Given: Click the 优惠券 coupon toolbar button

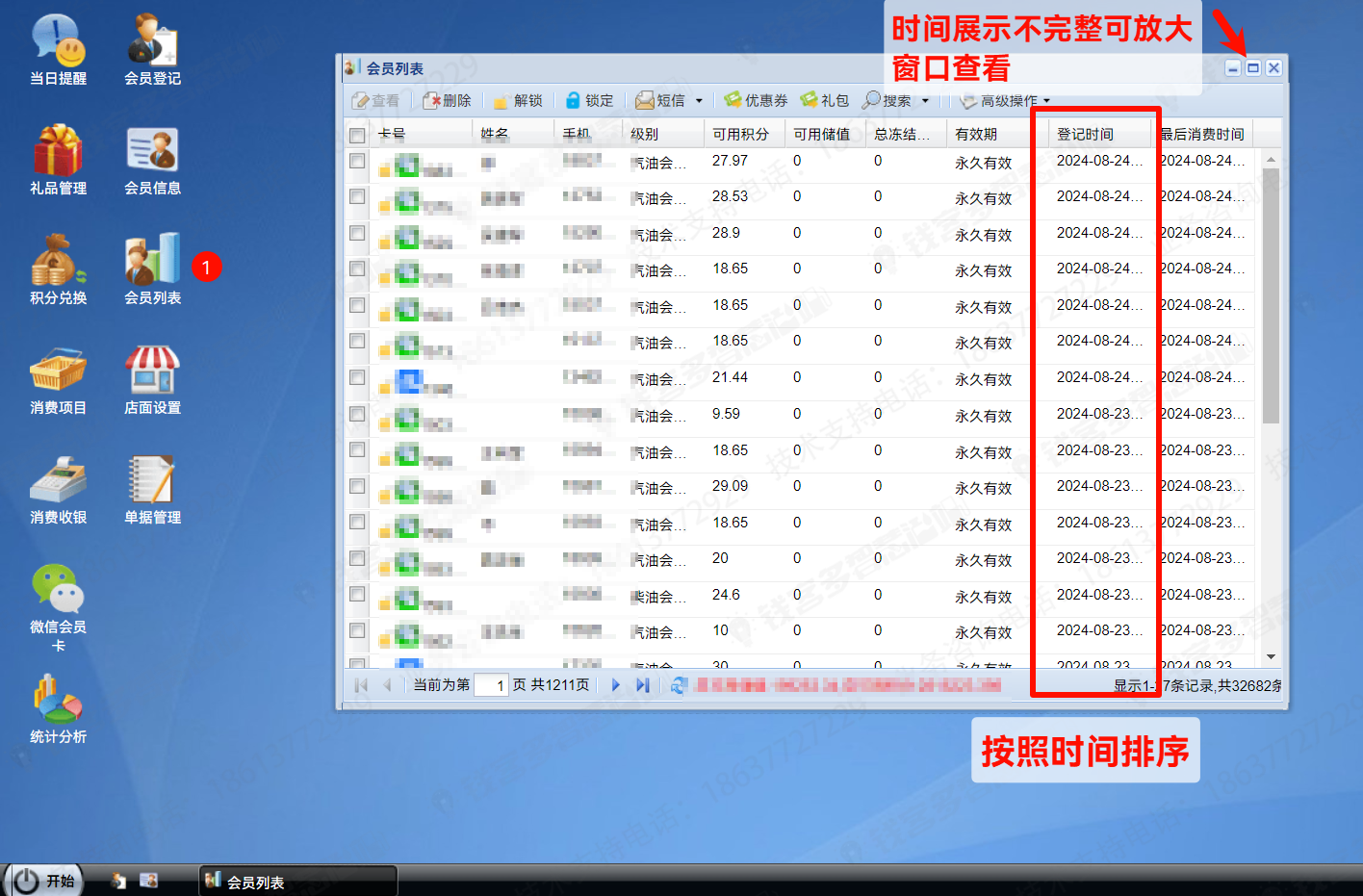Looking at the screenshot, I should click(756, 100).
